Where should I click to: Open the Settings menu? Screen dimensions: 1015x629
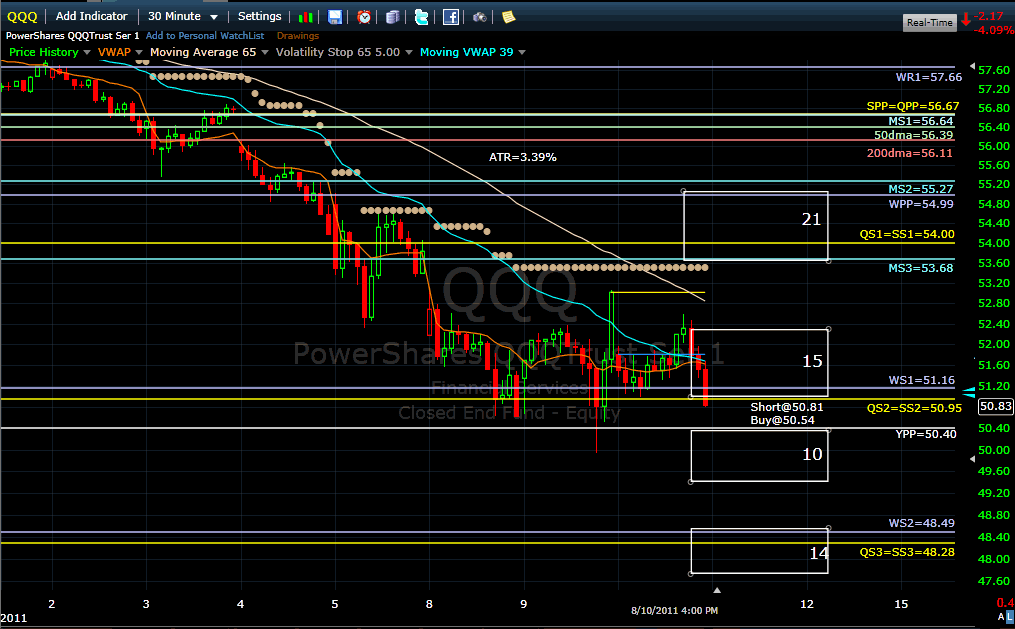[x=260, y=16]
